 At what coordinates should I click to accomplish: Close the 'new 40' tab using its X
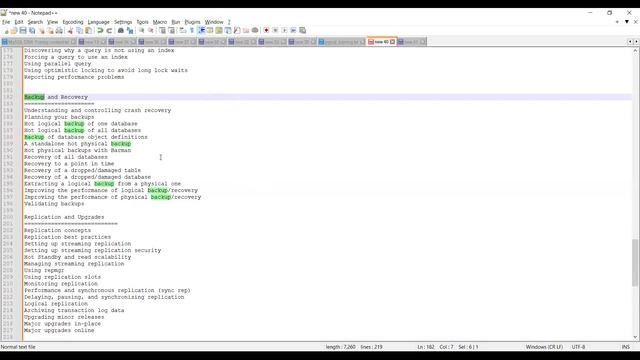point(393,42)
